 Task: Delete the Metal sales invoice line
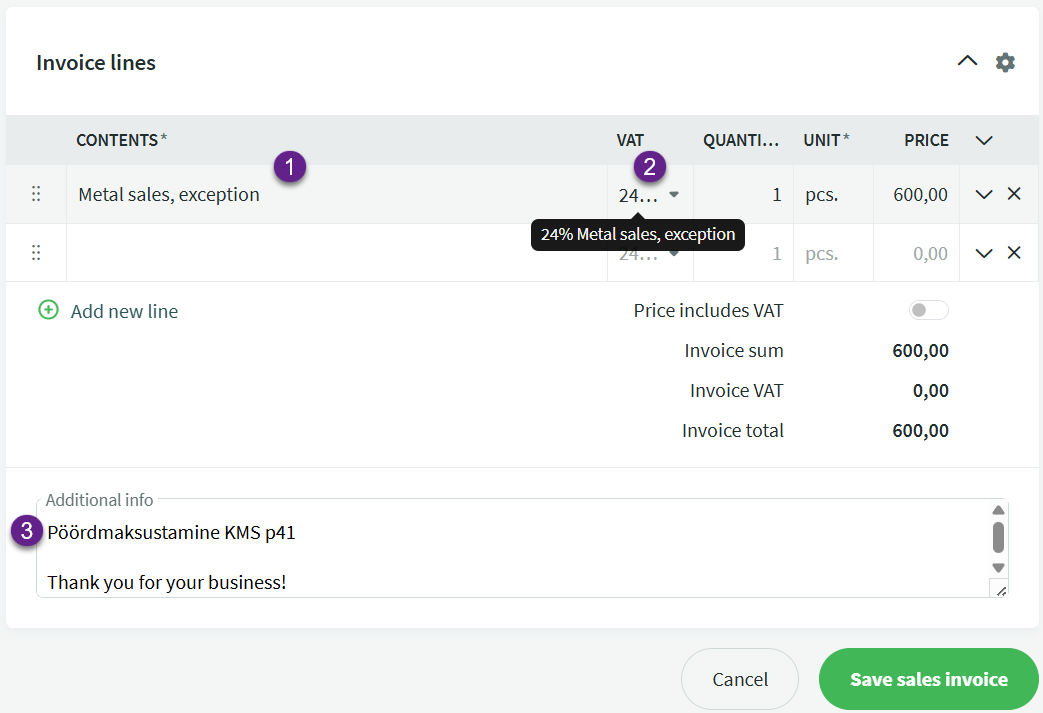[1014, 194]
